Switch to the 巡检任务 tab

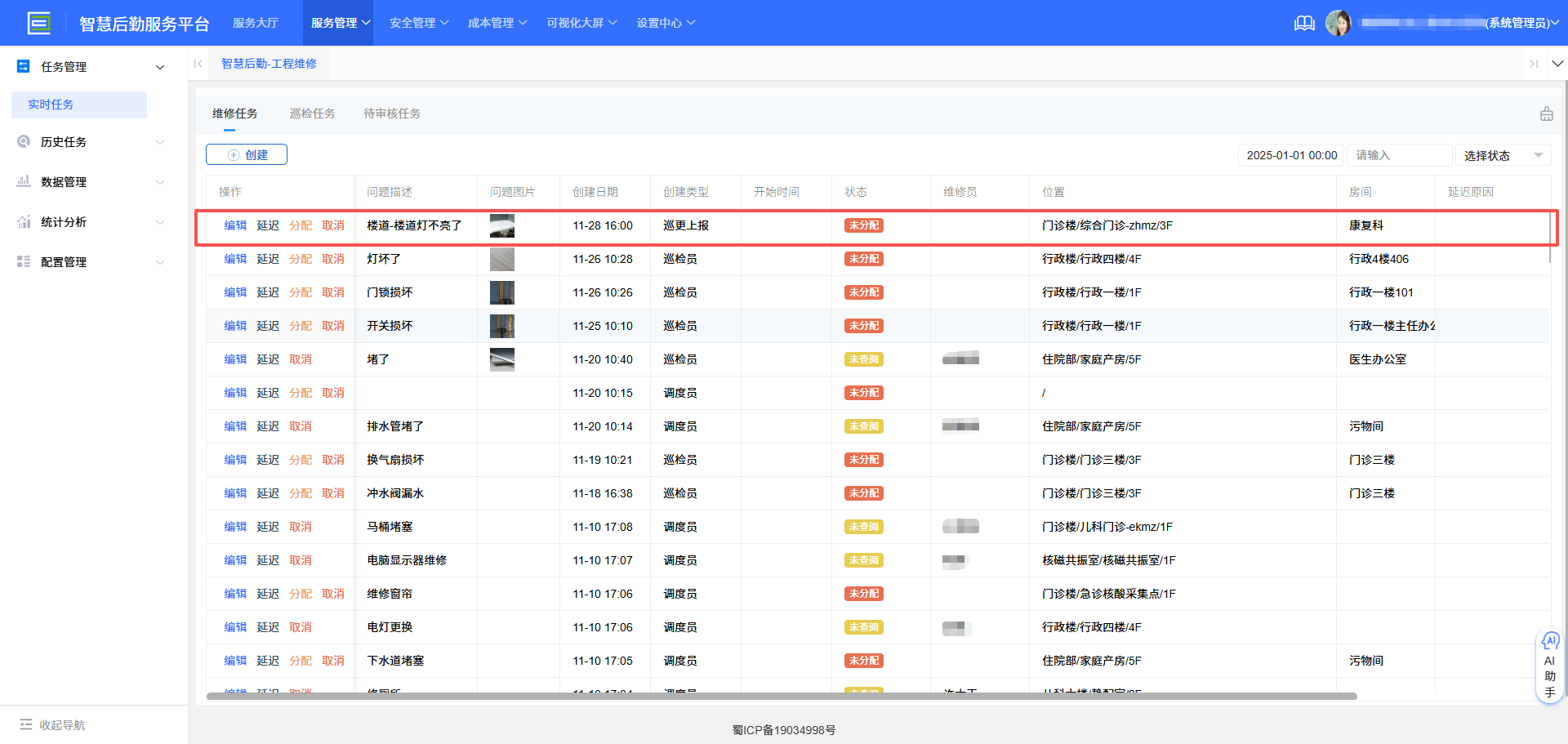tap(313, 113)
